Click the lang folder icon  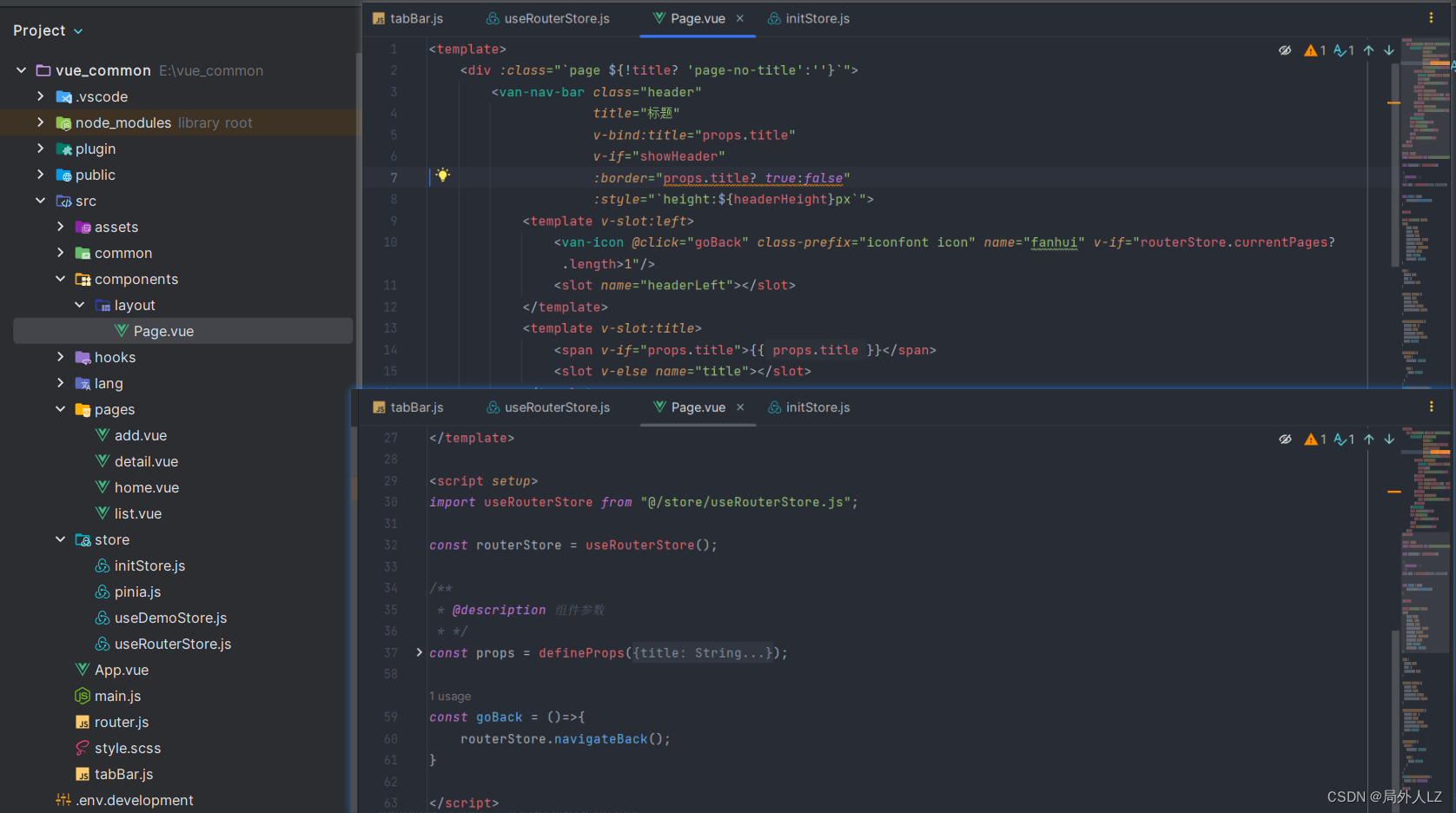83,383
